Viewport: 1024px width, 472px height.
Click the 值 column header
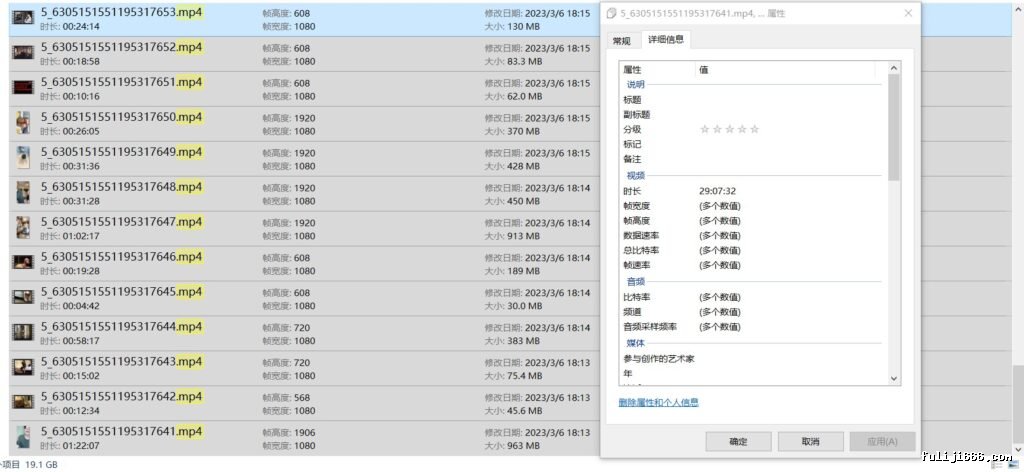point(784,69)
